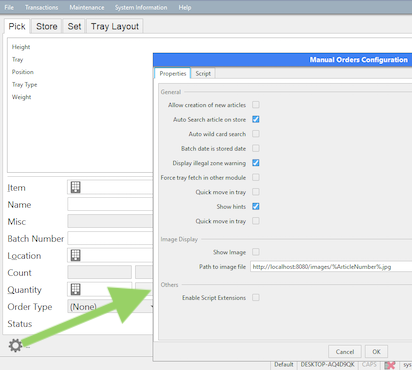Select the Properties tab
The height and width of the screenshot is (370, 412).
click(173, 73)
